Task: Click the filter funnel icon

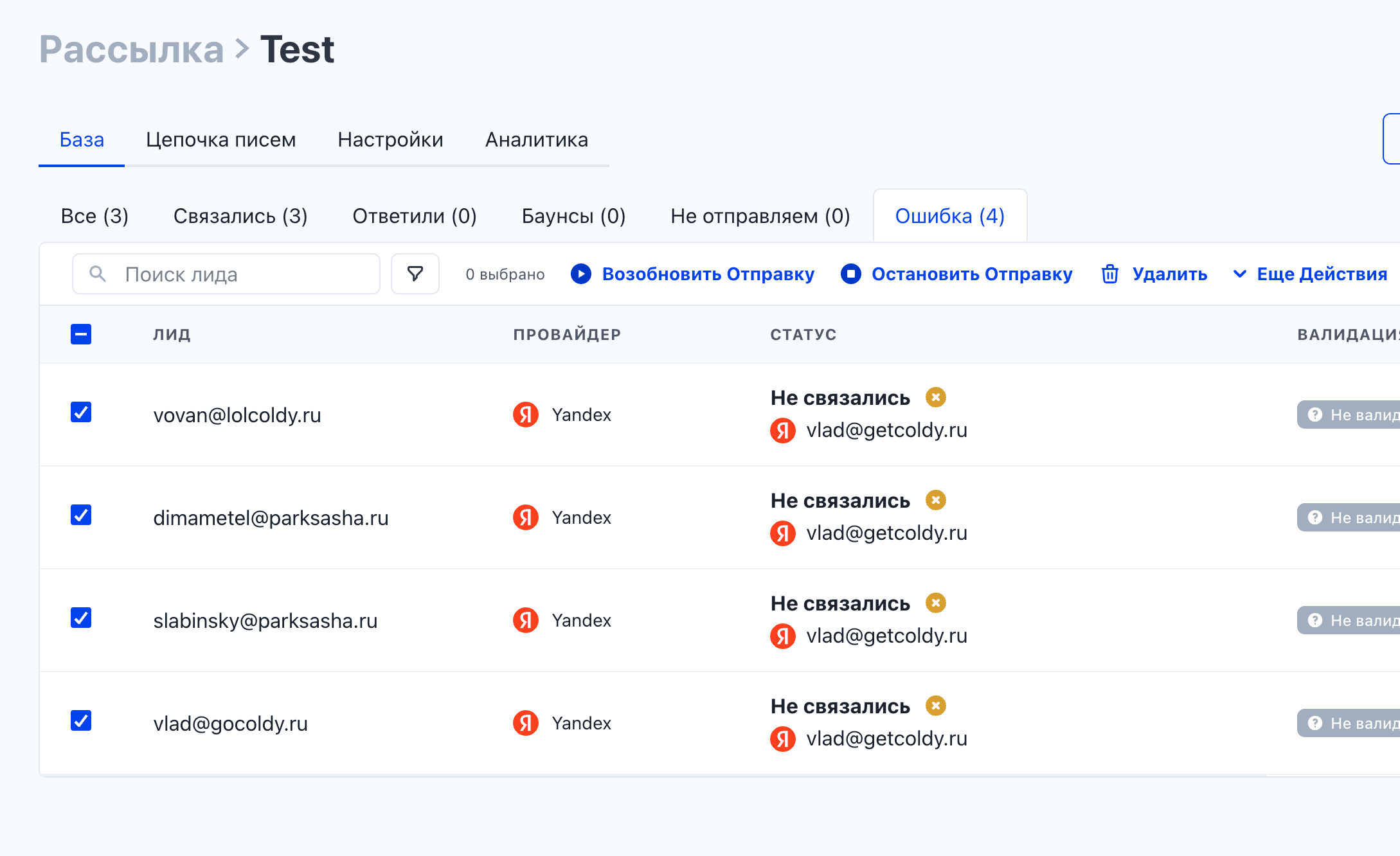Action: 415,274
